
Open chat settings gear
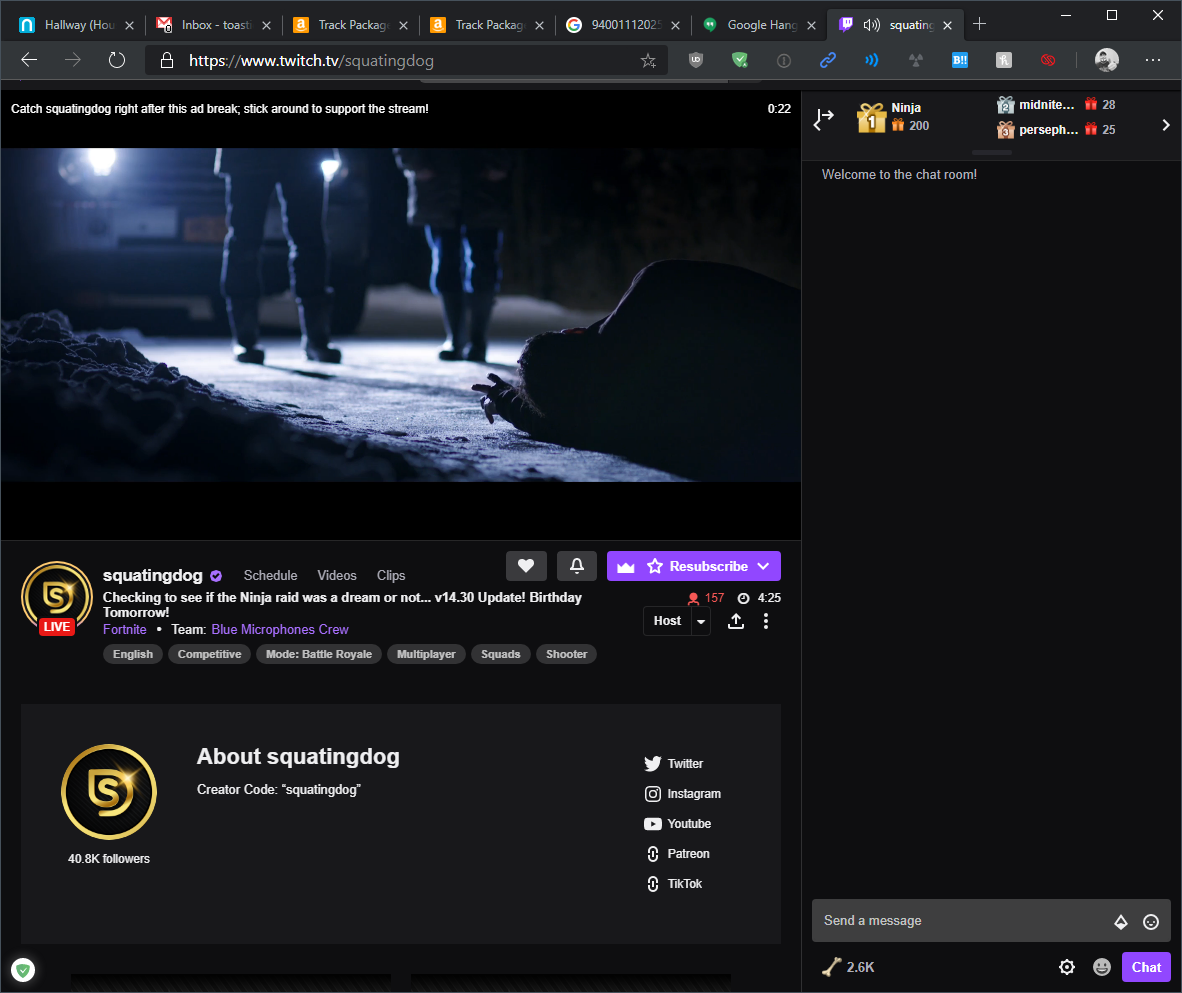[x=1067, y=967]
